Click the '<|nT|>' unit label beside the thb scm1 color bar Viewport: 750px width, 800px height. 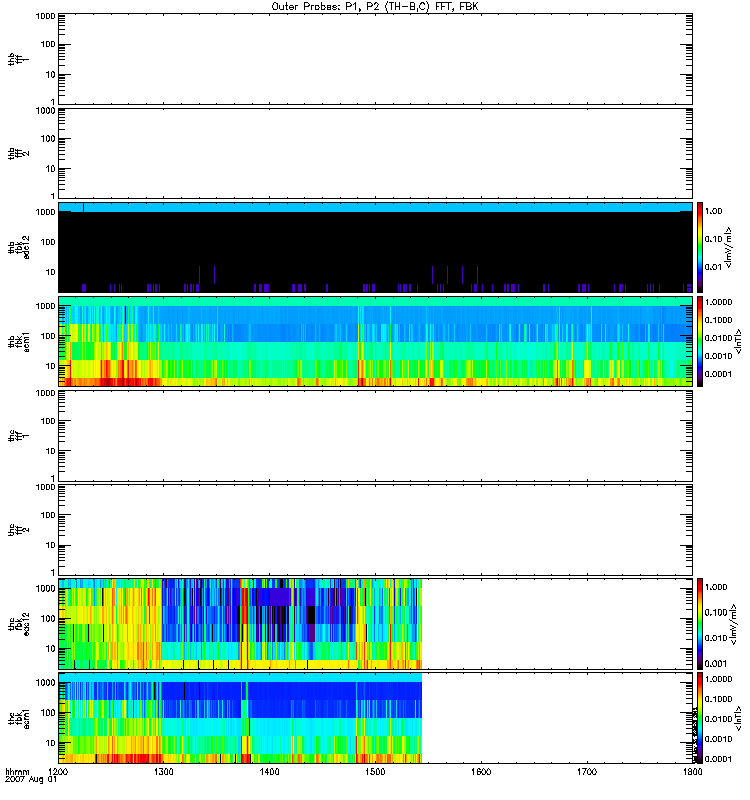[x=738, y=341]
